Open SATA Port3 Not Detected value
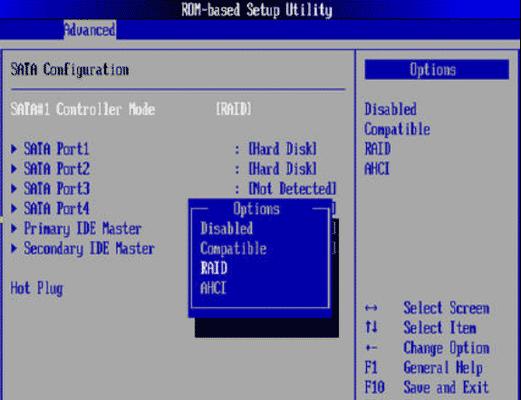The image size is (521, 400). pyautogui.click(x=292, y=189)
